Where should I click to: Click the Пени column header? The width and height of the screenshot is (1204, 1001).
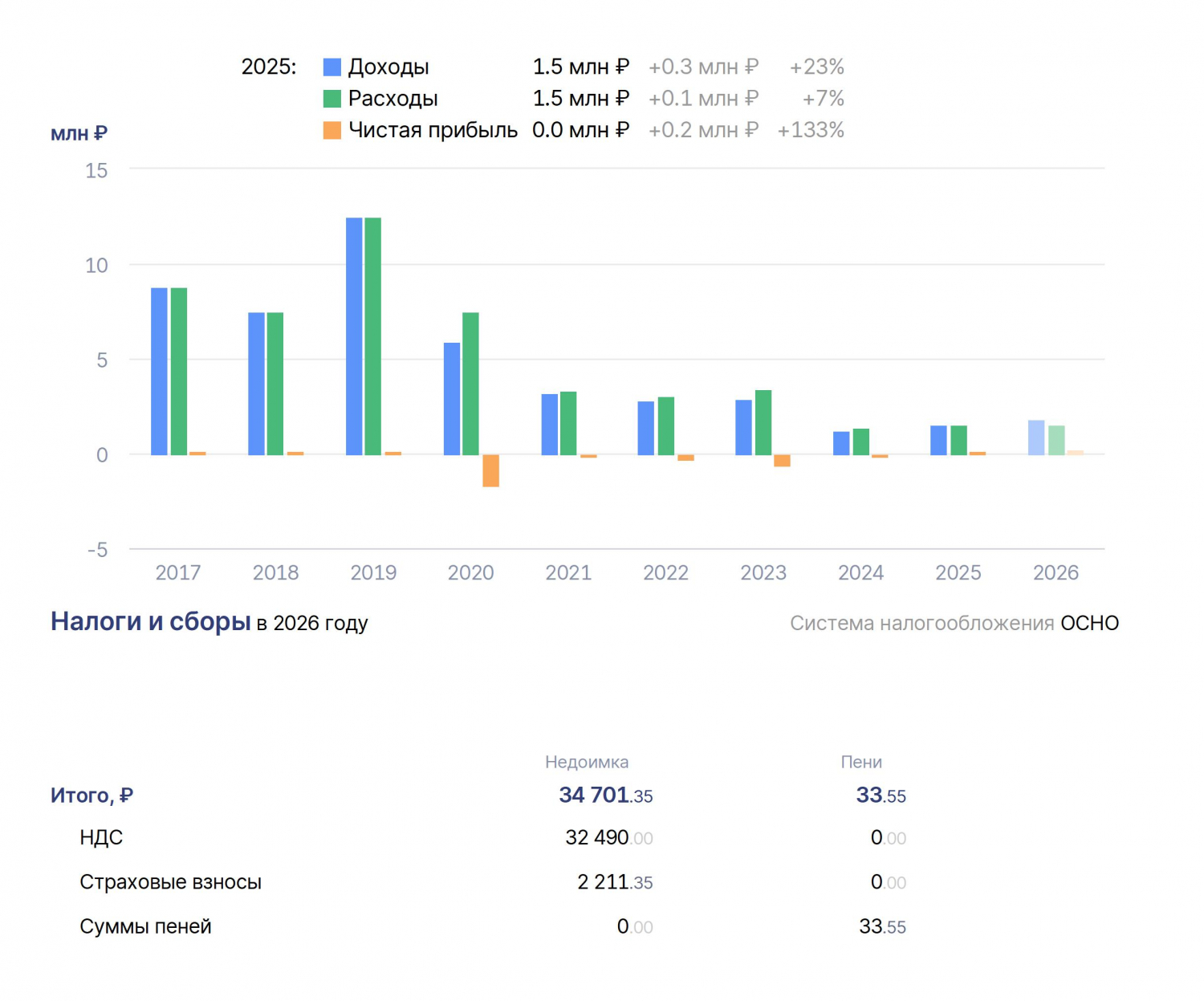[861, 763]
